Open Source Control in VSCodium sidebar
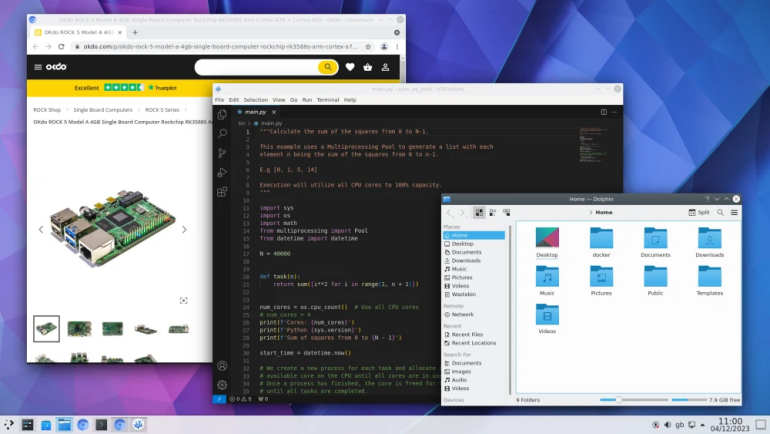770x434 pixels. click(x=222, y=153)
